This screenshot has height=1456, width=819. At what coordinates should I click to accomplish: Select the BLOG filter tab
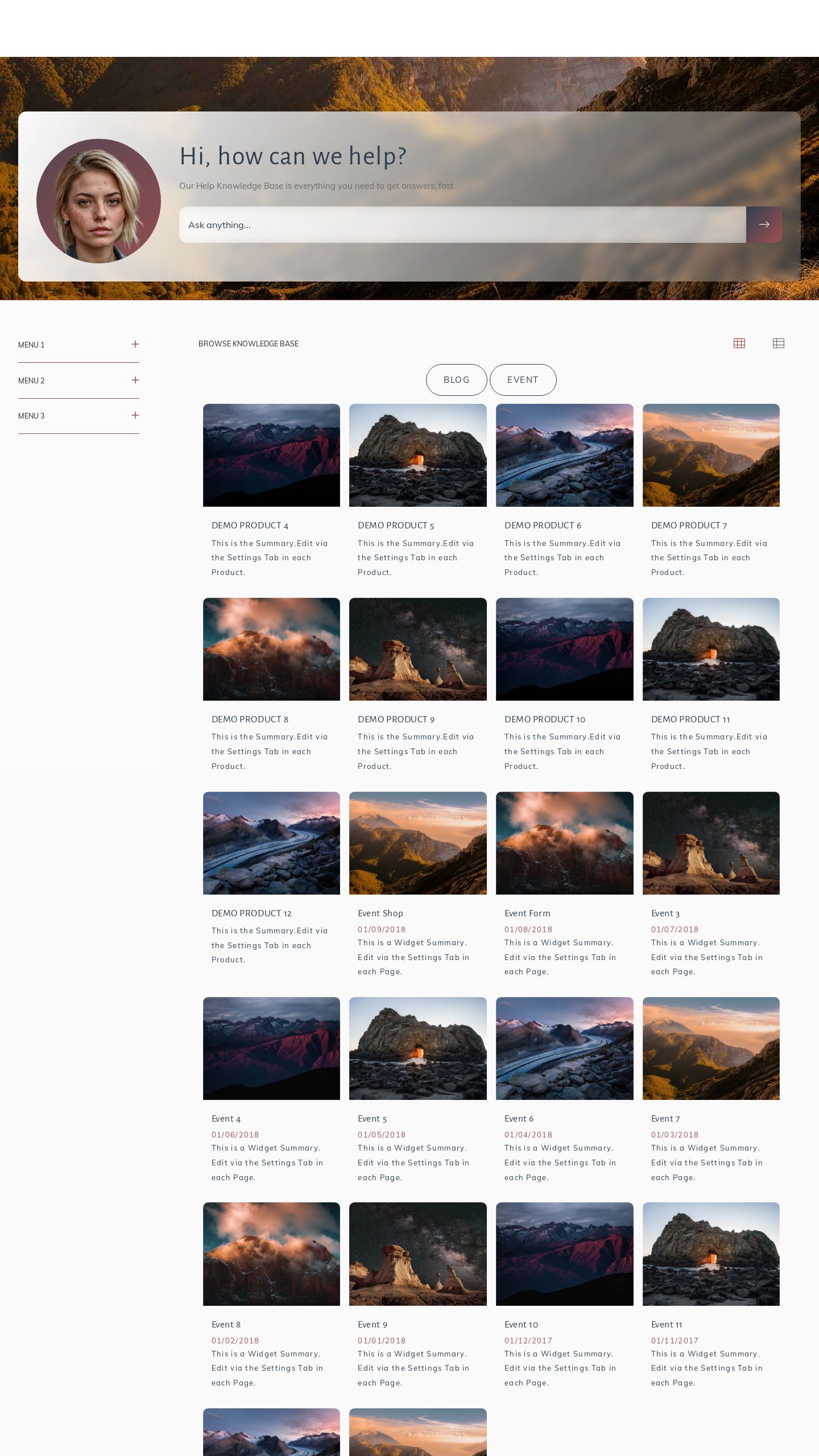coord(456,379)
